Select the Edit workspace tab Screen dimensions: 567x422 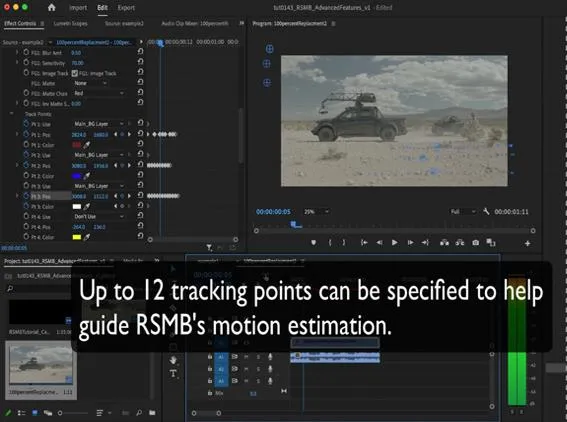(102, 8)
